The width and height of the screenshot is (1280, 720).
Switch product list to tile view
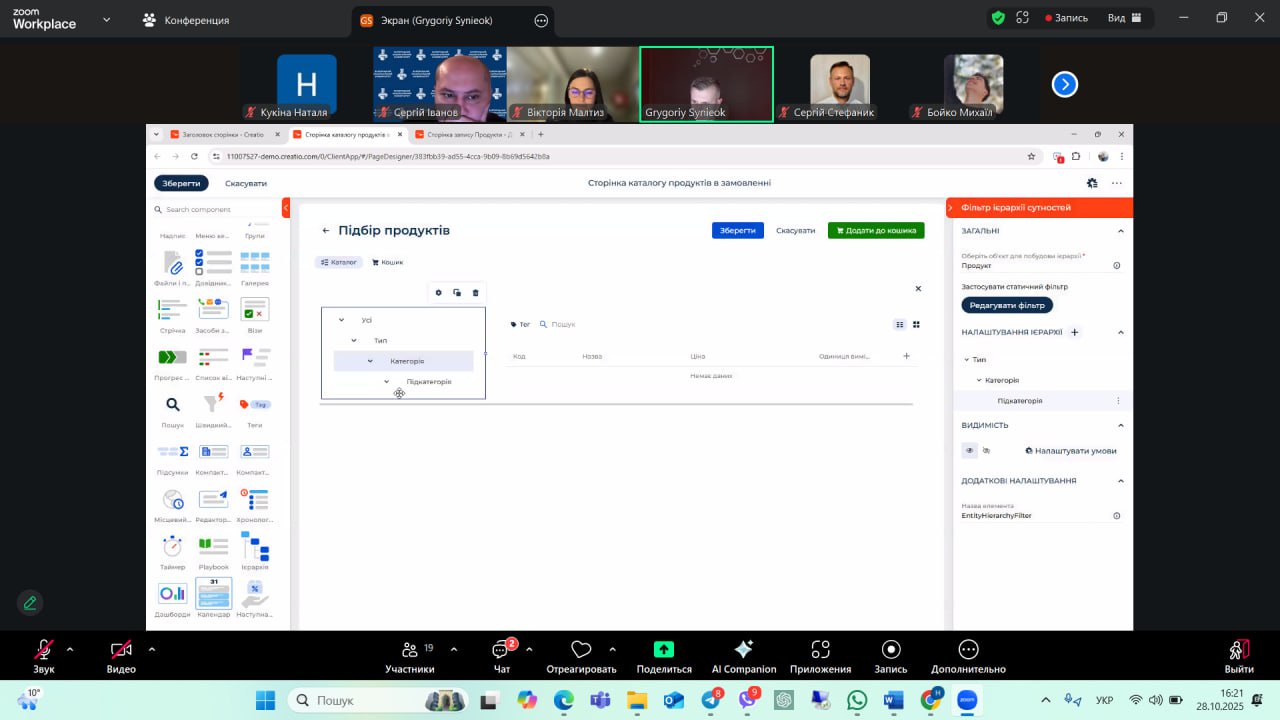[916, 324]
